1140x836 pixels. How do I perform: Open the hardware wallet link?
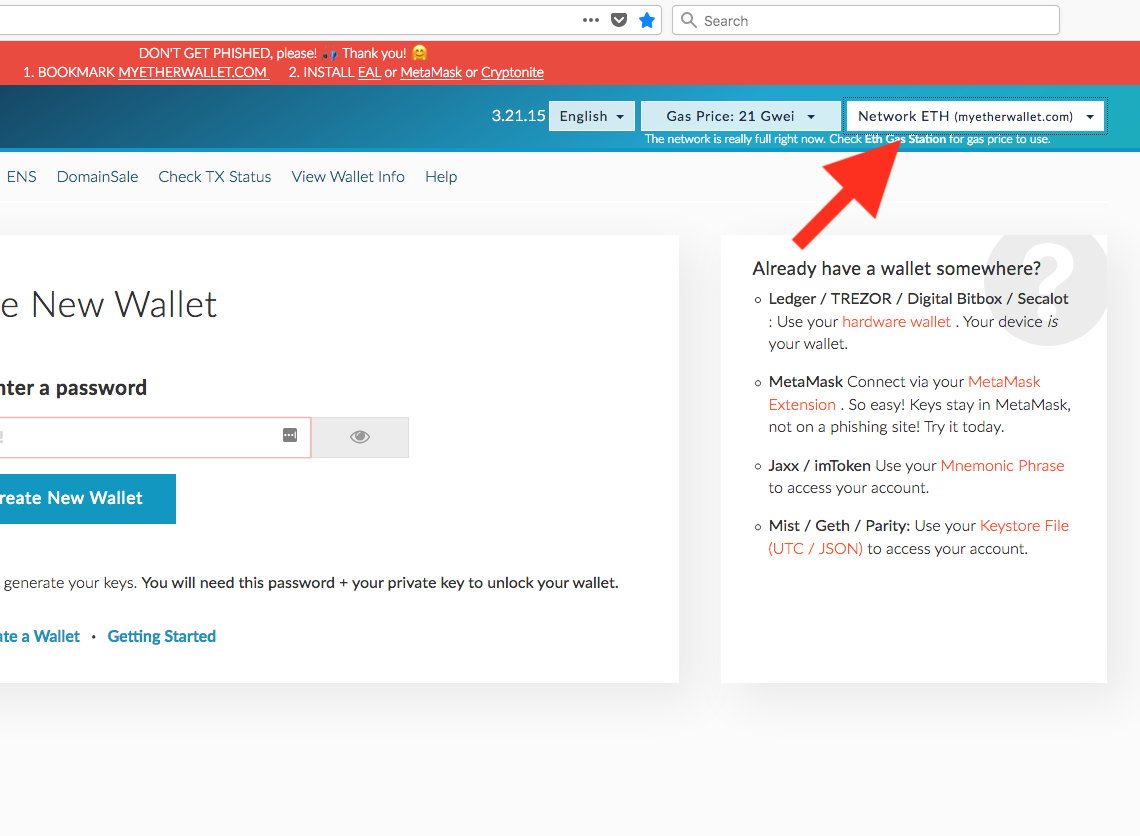pyautogui.click(x=897, y=321)
